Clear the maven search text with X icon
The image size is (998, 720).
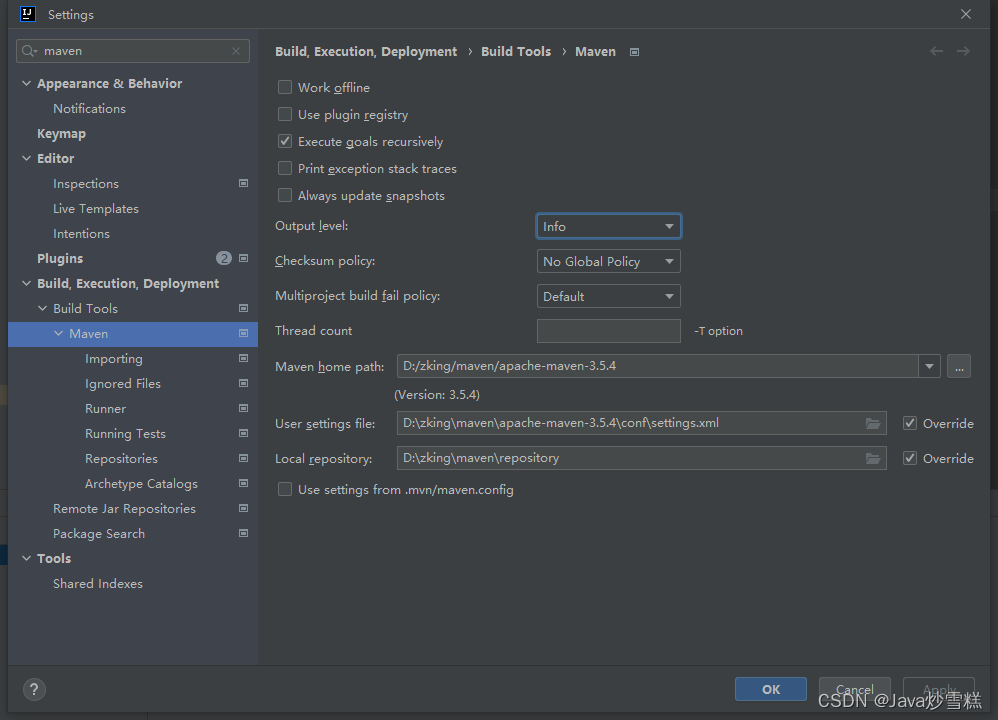[236, 51]
